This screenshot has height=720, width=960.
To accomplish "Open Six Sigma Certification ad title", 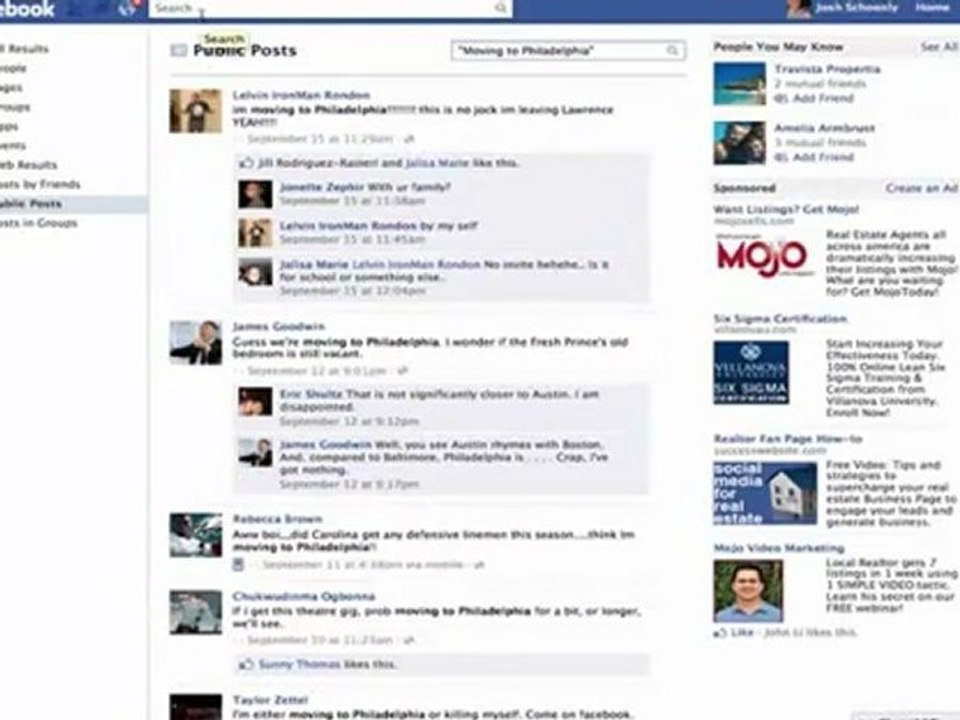I will pos(780,319).
